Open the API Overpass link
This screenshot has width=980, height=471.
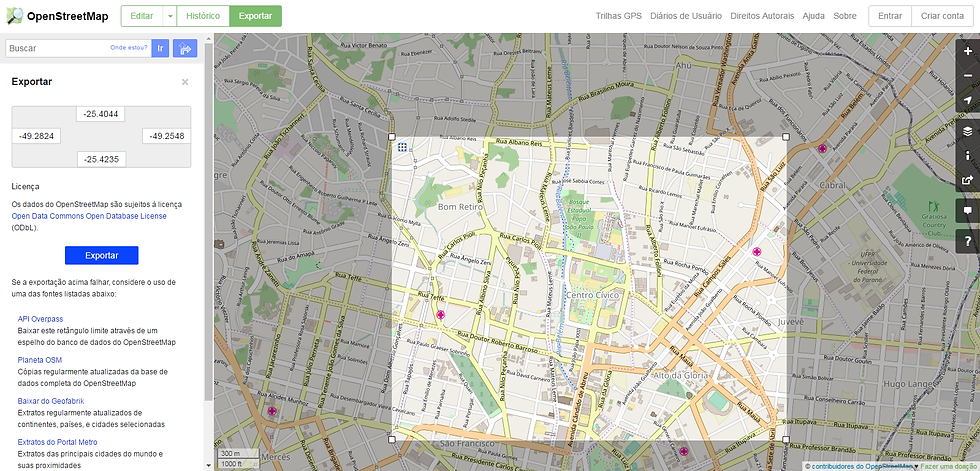pyautogui.click(x=40, y=319)
